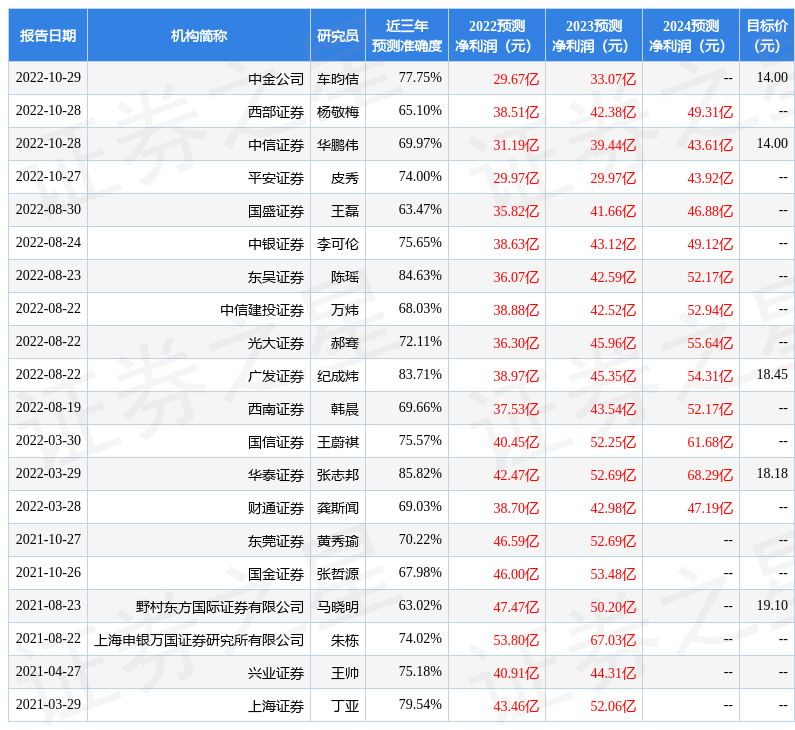Viewport: 795px width, 730px height.
Task: Select institution name 国信证券
Action: coord(276,442)
